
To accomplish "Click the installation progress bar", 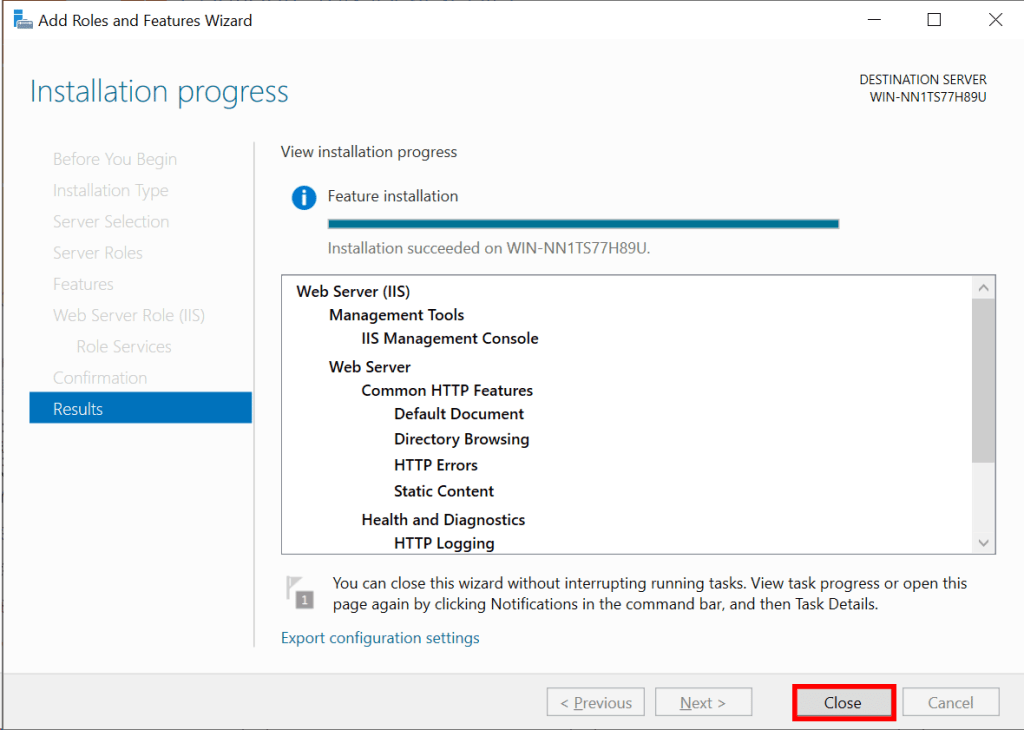I will 583,224.
